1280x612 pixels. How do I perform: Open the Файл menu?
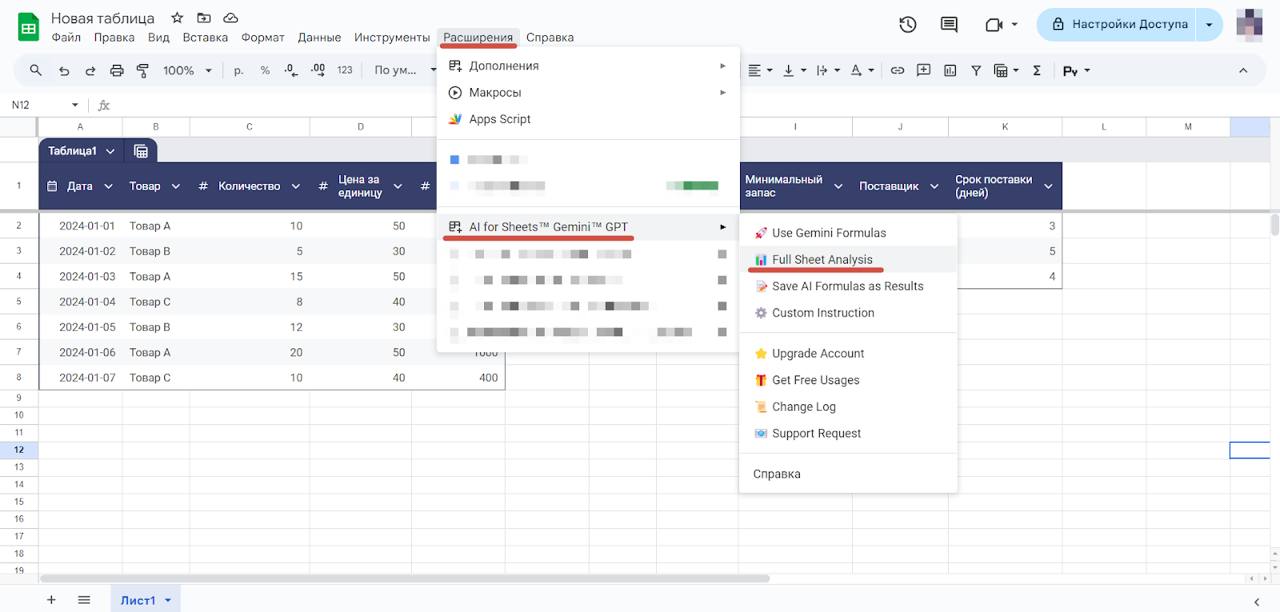point(66,37)
